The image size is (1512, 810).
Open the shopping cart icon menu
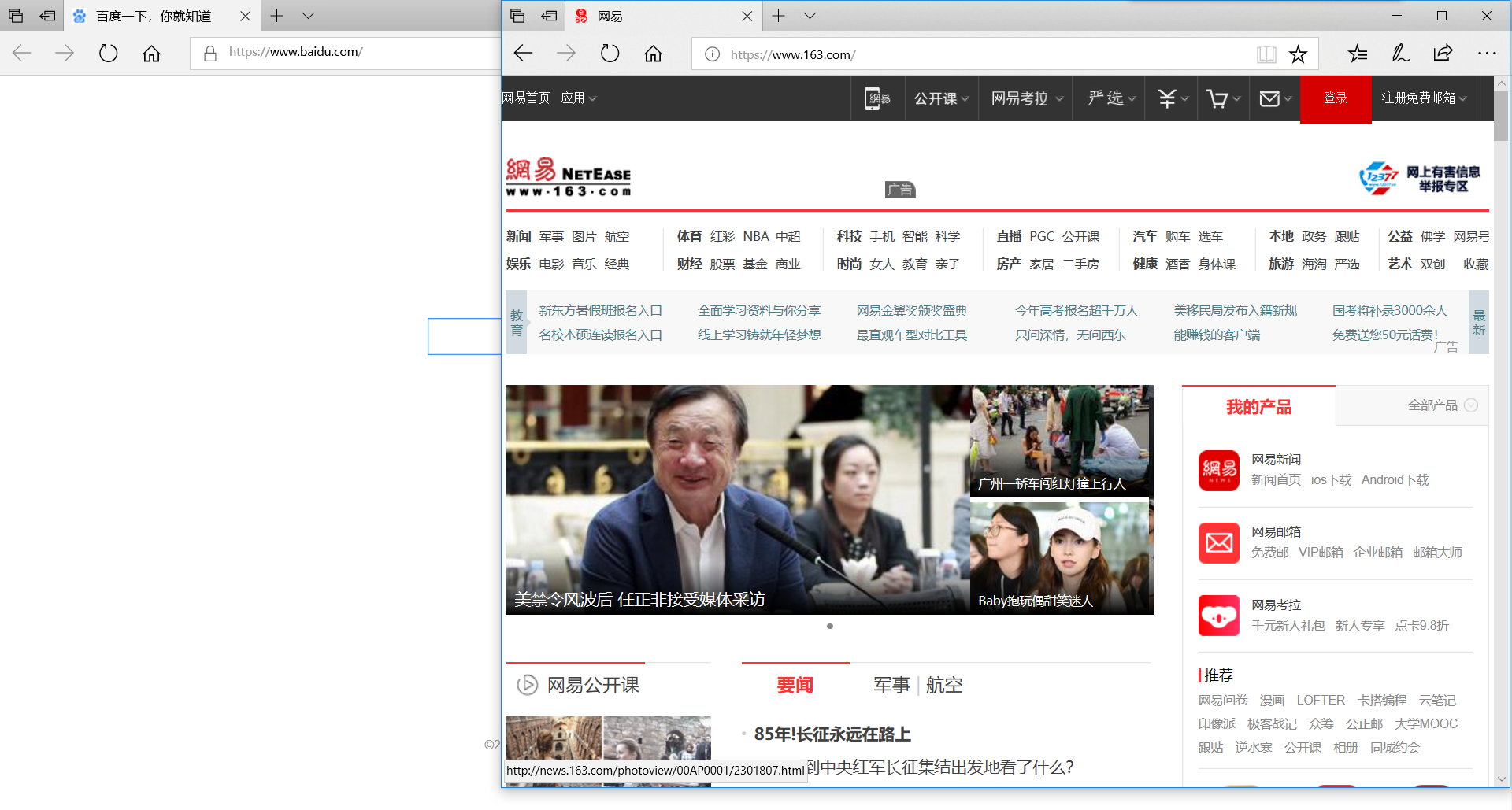[1223, 98]
